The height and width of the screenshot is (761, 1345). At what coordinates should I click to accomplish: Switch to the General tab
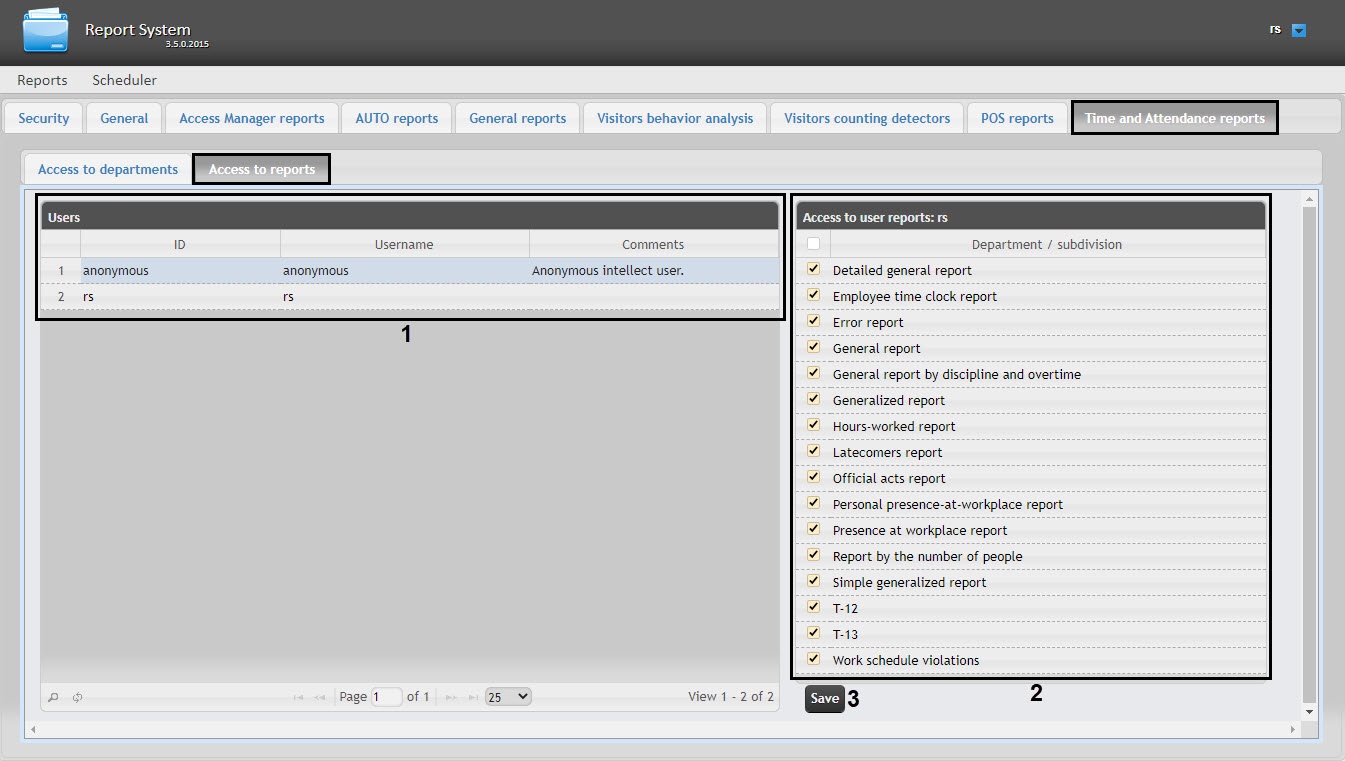pos(124,118)
